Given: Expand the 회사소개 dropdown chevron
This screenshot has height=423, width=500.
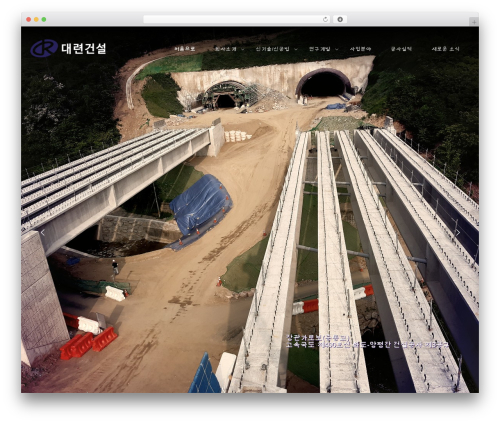Looking at the screenshot, I should point(243,49).
